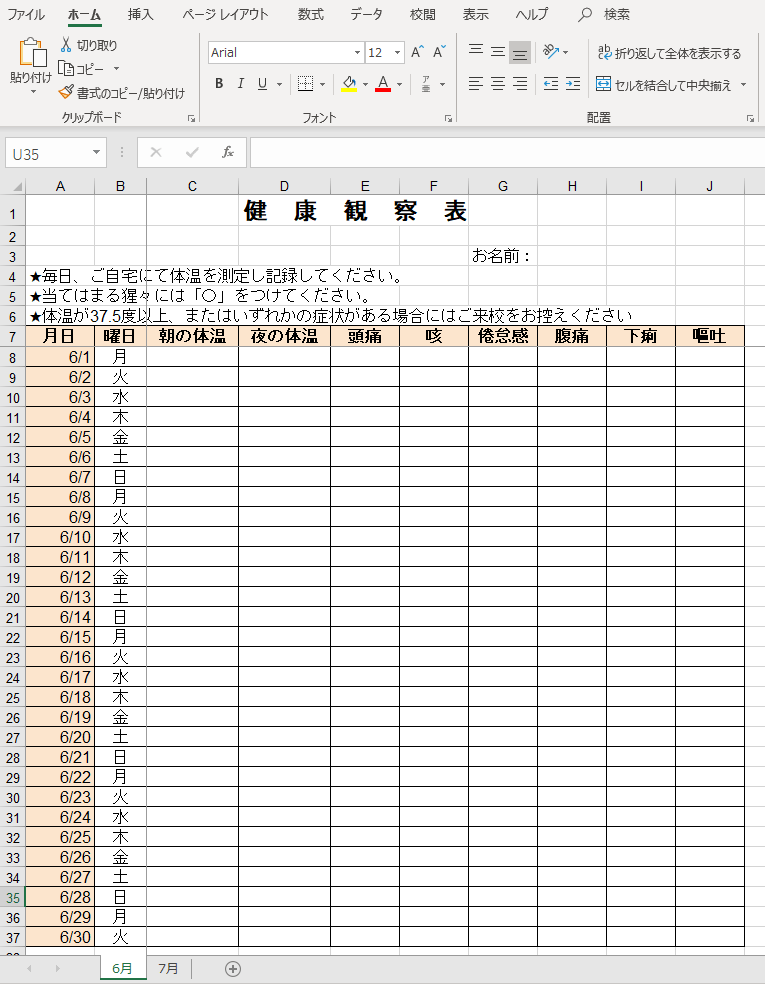Click the Format Painter brush icon
The height and width of the screenshot is (984, 765).
point(66,93)
